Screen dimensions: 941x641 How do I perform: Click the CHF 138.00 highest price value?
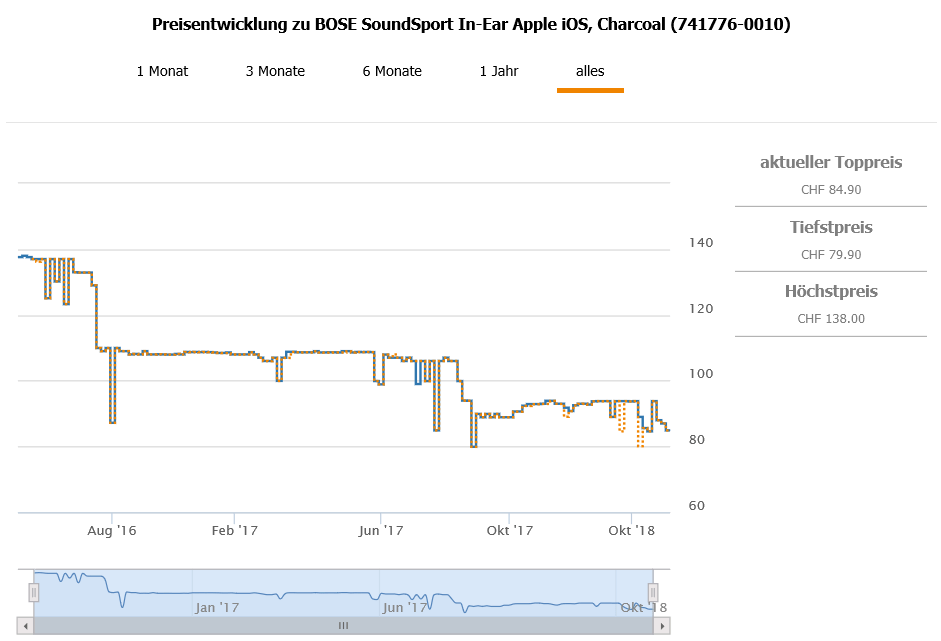pos(831,319)
